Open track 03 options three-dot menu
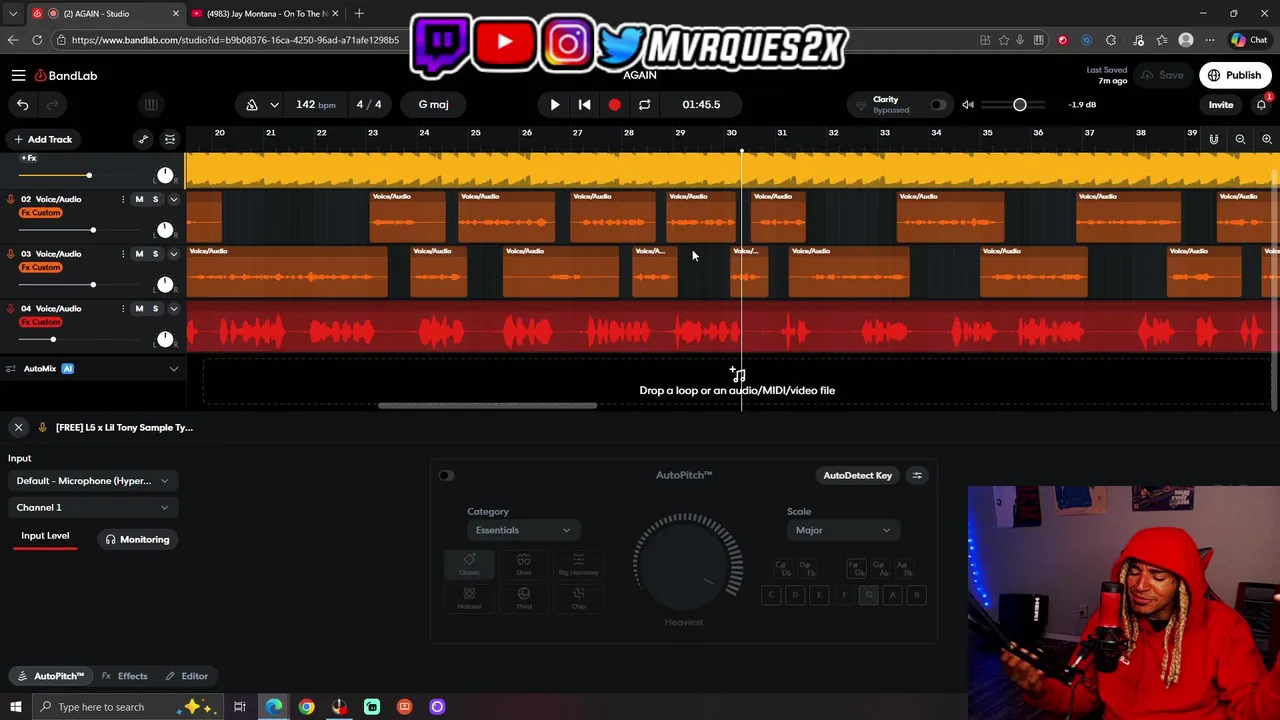Screen dimensions: 1280x720 click(123, 254)
